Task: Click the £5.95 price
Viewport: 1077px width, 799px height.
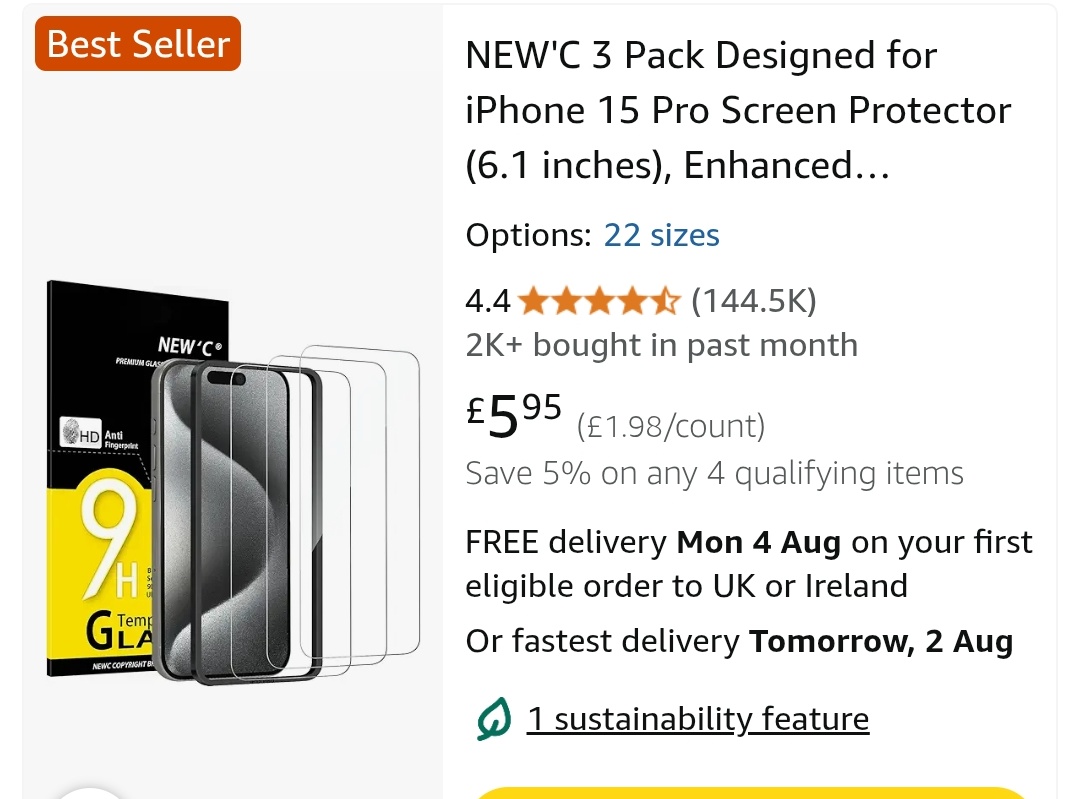Action: coord(514,415)
